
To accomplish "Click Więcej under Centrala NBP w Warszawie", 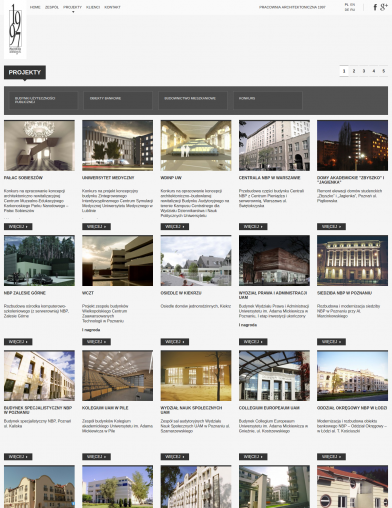I will (253, 227).
